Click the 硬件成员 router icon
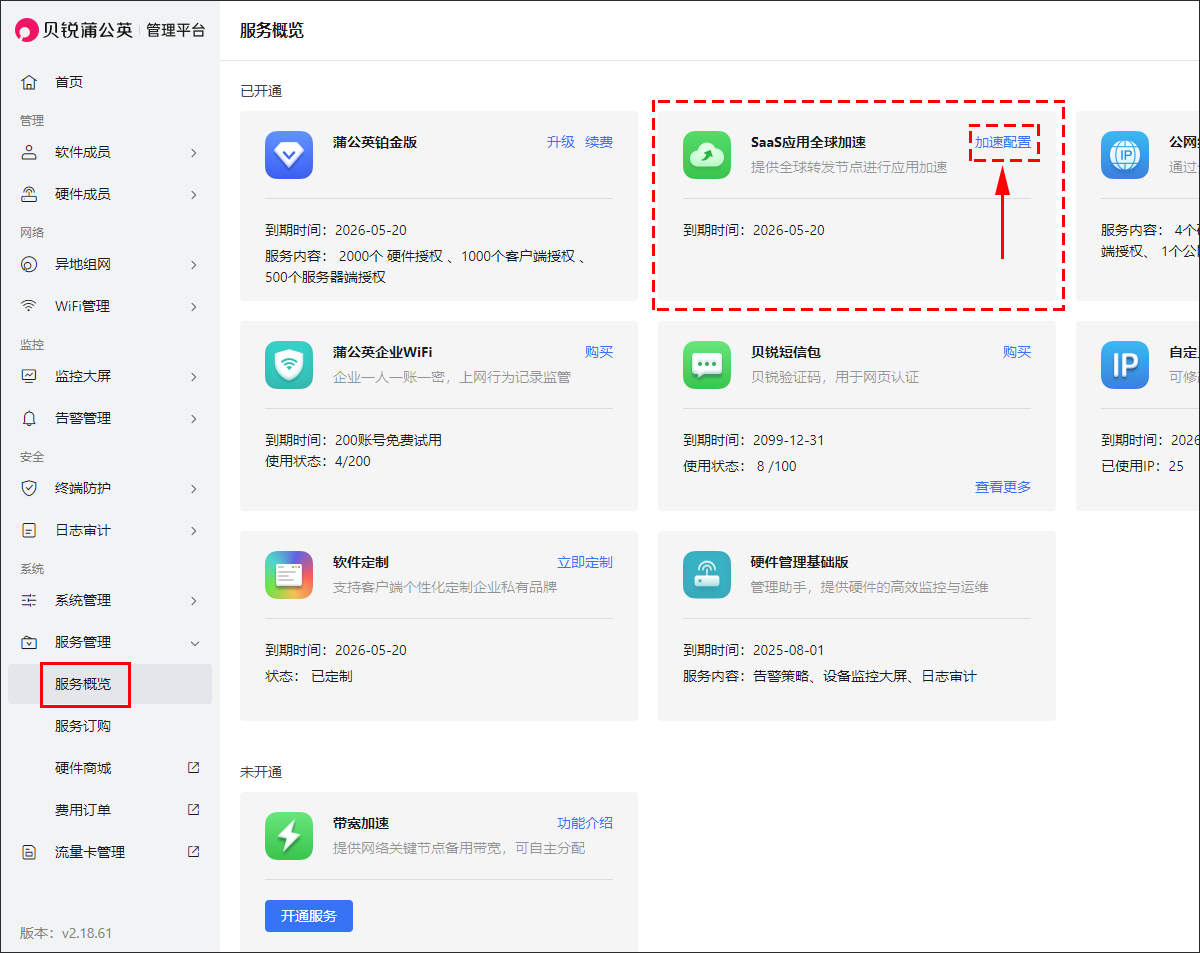 point(29,194)
